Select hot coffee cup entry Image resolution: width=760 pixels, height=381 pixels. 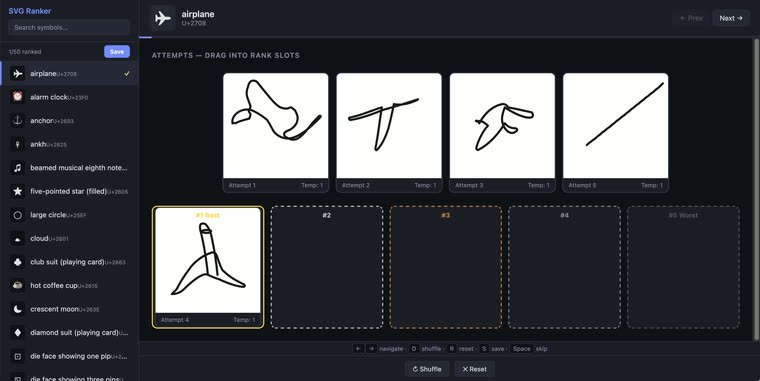tap(69, 286)
